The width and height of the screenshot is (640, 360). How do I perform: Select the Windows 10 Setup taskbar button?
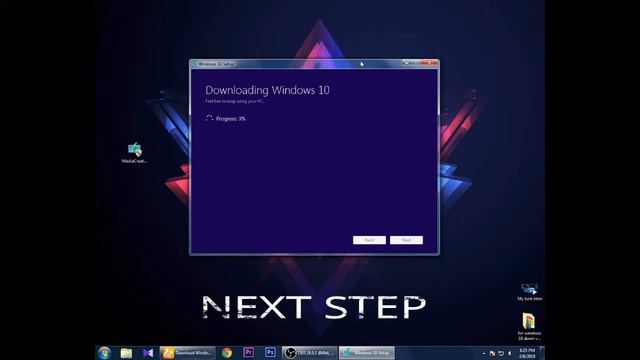[x=367, y=353]
